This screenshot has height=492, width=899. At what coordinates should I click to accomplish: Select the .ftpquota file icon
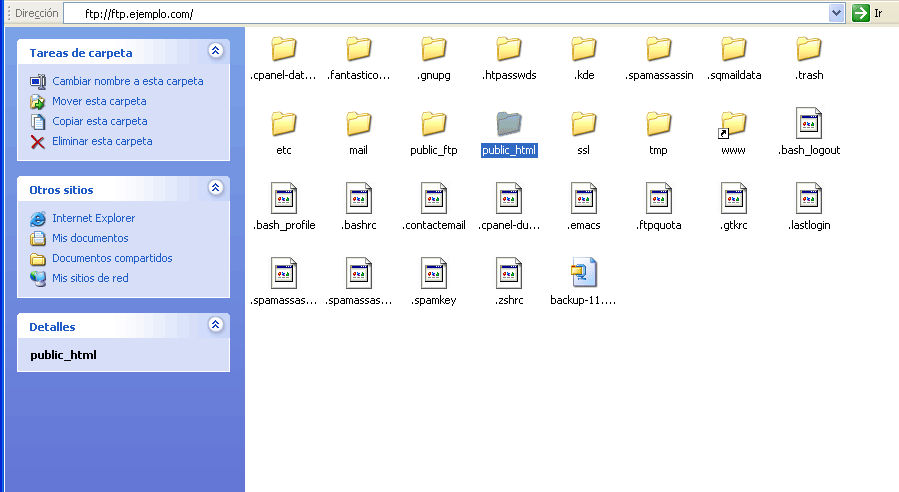(x=659, y=198)
